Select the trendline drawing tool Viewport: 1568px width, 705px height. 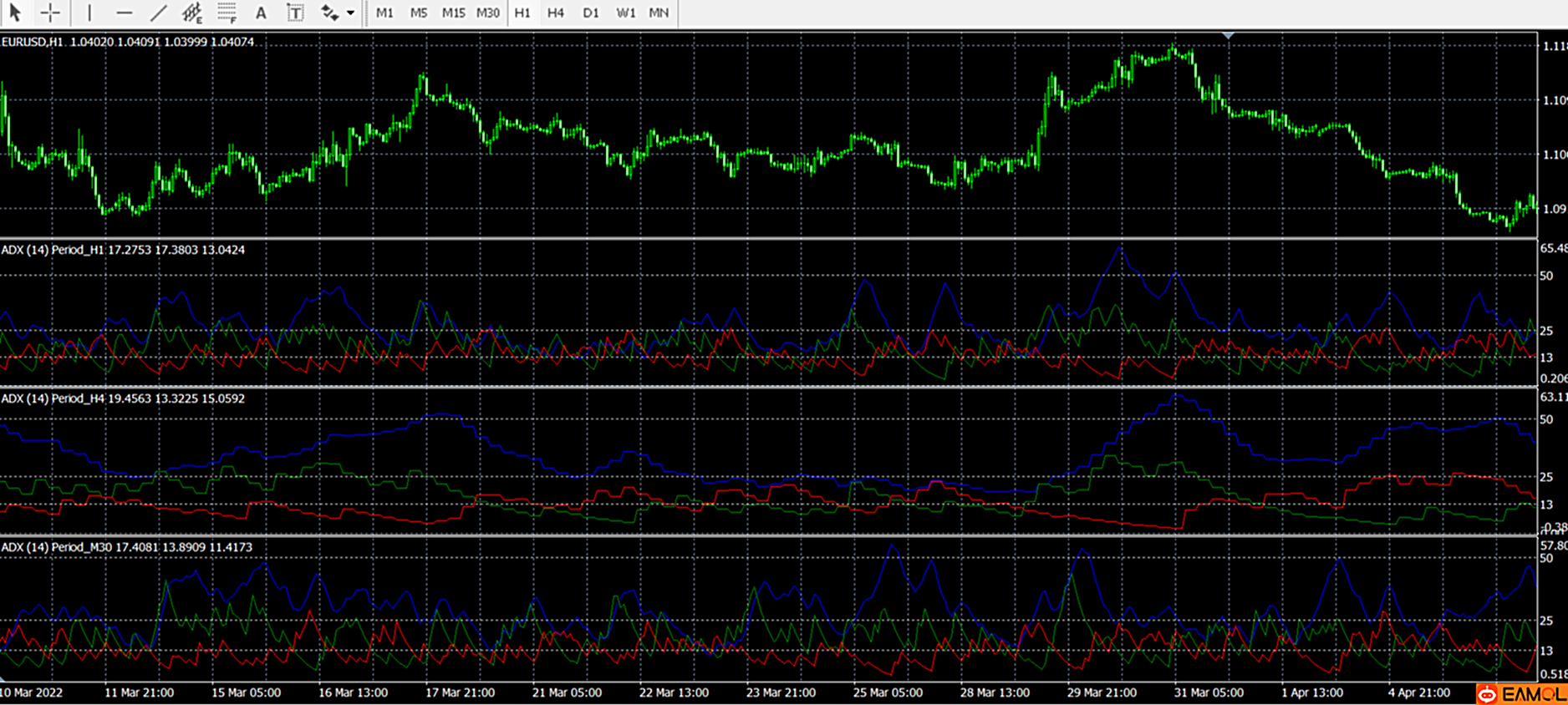coord(158,13)
